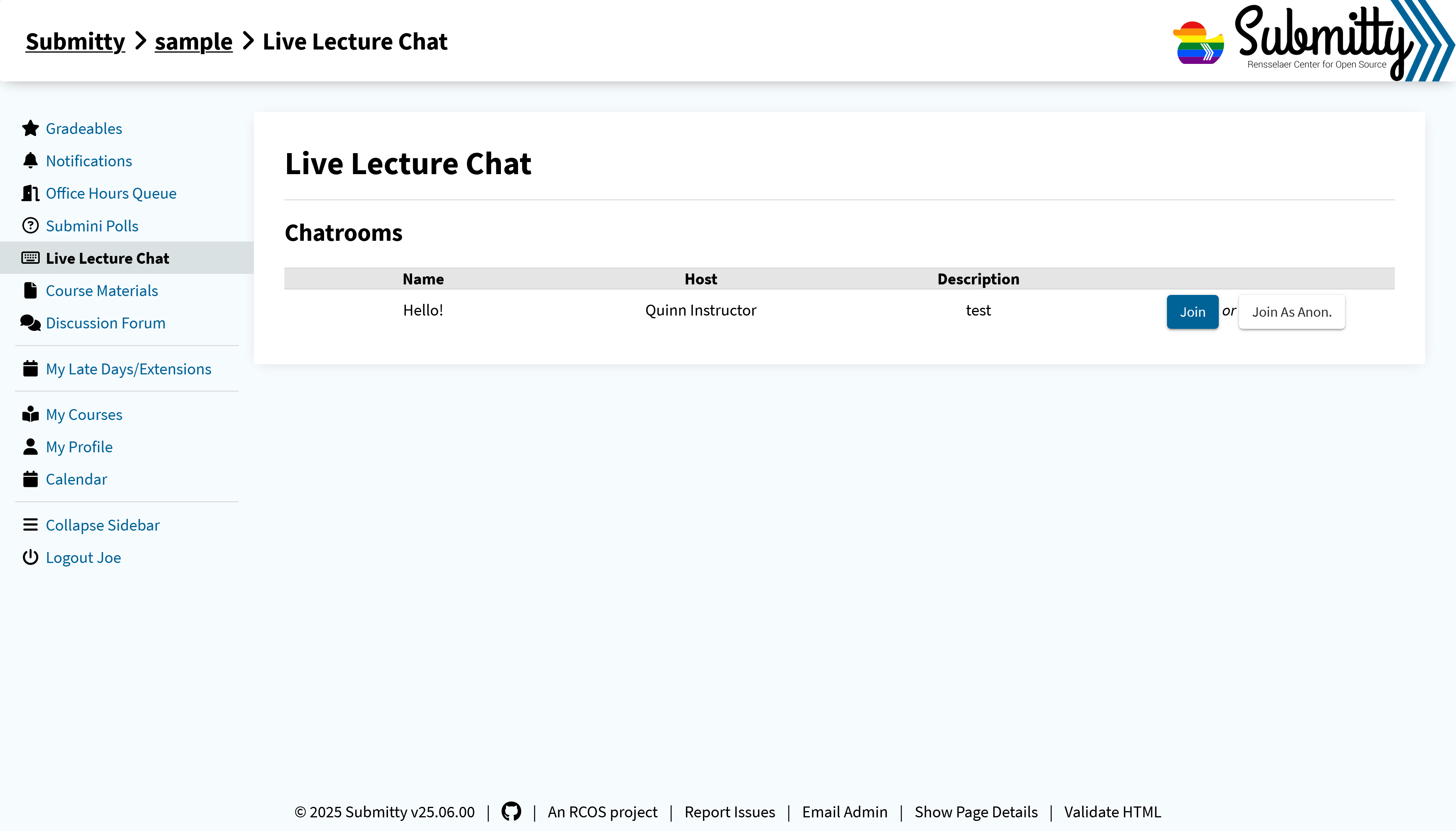Click the 2025 Submitty version text

pos(384,812)
